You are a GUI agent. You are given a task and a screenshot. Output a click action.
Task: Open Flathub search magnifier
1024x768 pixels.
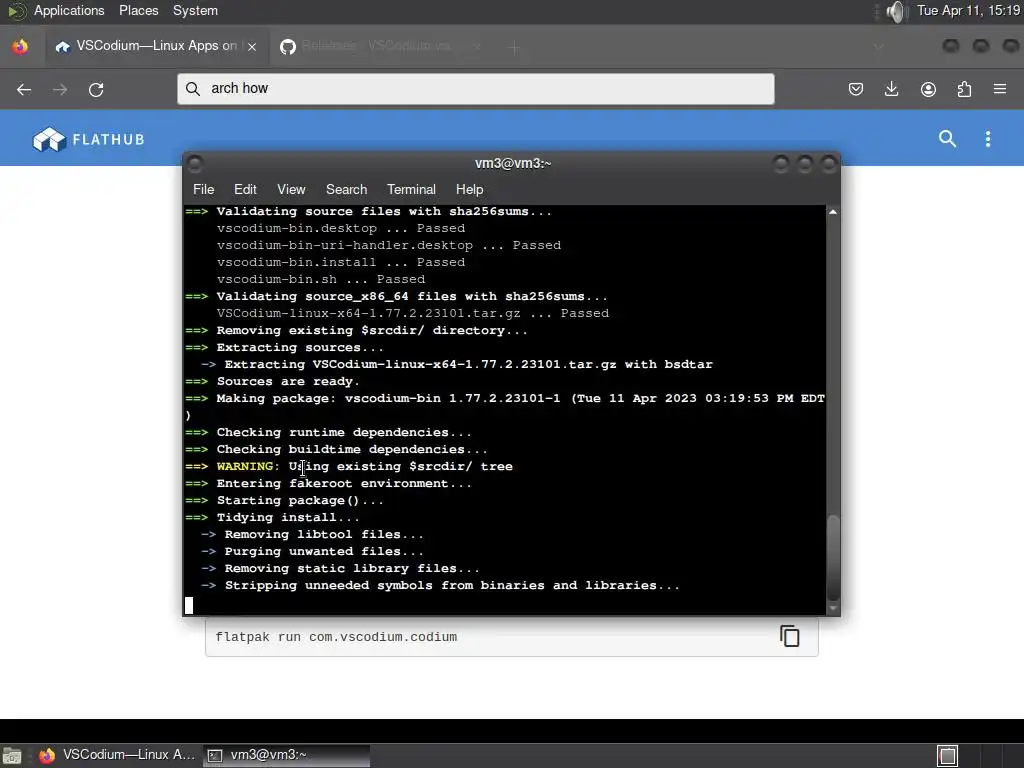coord(948,138)
